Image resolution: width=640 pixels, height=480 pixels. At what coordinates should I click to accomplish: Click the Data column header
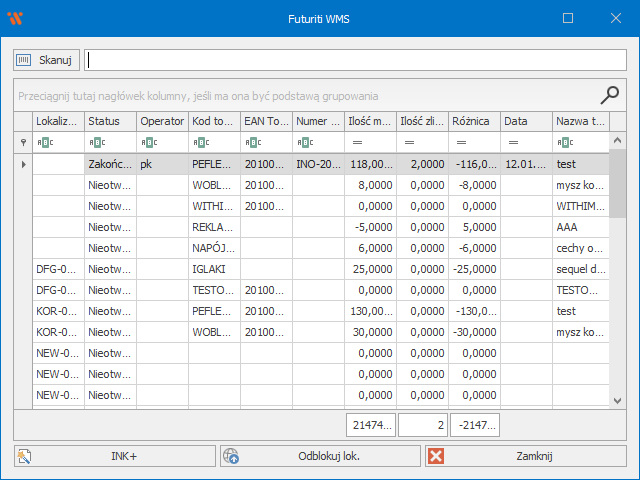pyautogui.click(x=525, y=121)
